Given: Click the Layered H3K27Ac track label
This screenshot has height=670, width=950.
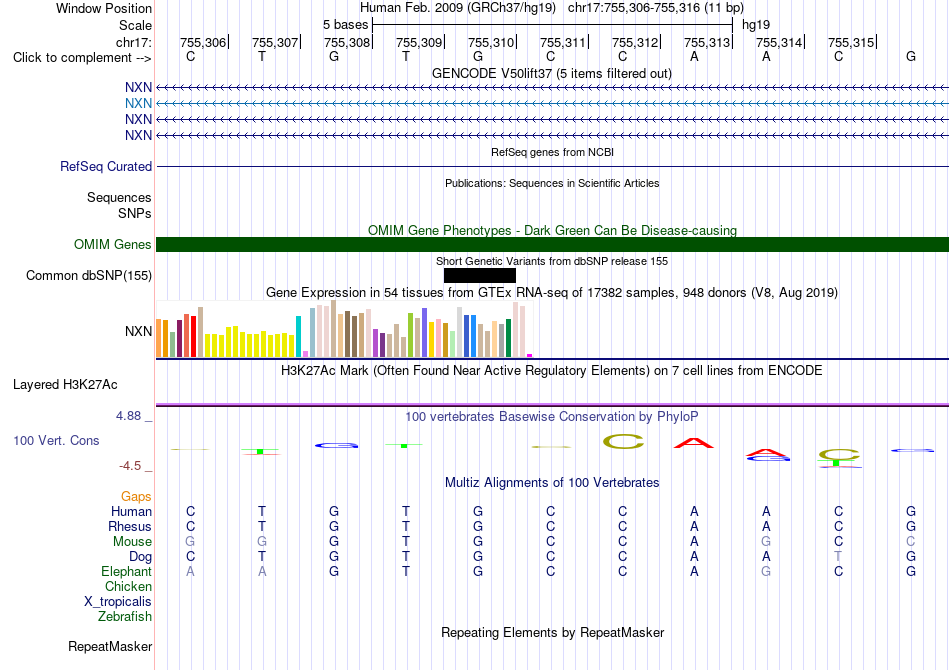Looking at the screenshot, I should [65, 385].
